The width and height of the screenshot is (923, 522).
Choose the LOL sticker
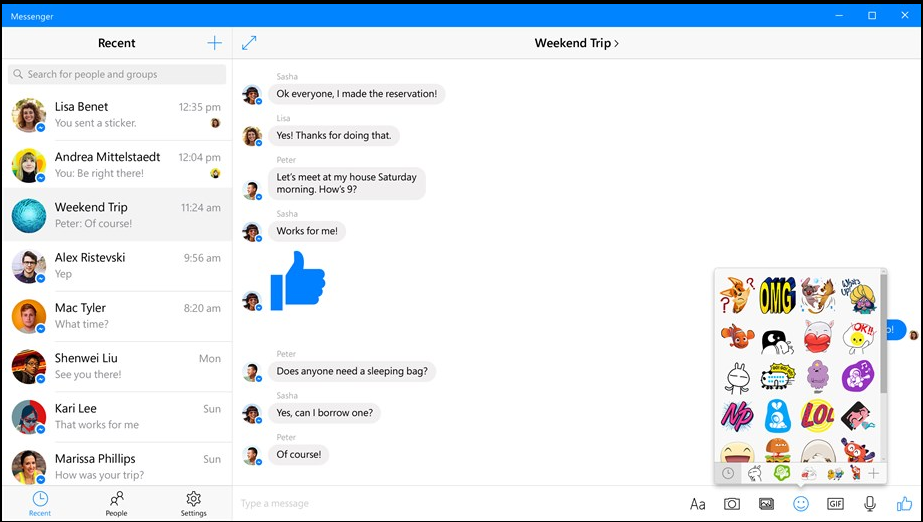pos(817,415)
